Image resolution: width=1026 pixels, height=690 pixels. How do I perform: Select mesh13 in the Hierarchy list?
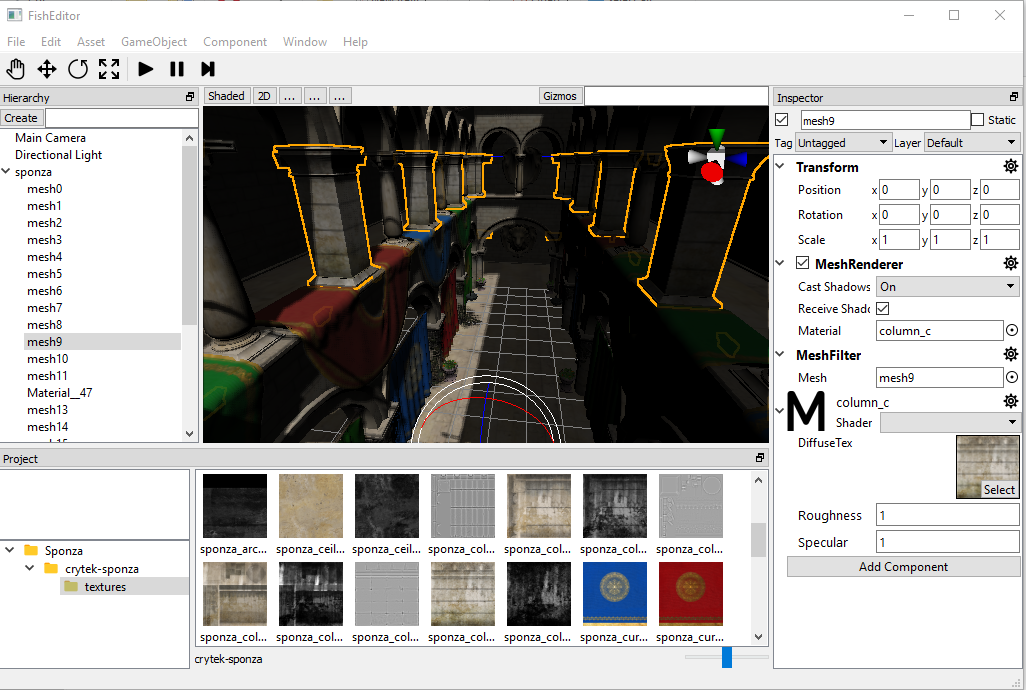(x=47, y=410)
